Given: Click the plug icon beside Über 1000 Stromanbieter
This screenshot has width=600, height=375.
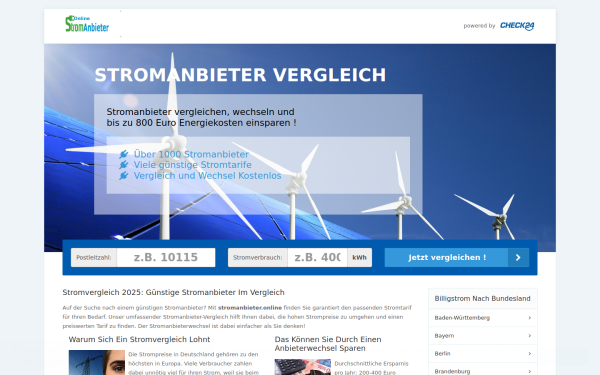Looking at the screenshot, I should [124, 154].
